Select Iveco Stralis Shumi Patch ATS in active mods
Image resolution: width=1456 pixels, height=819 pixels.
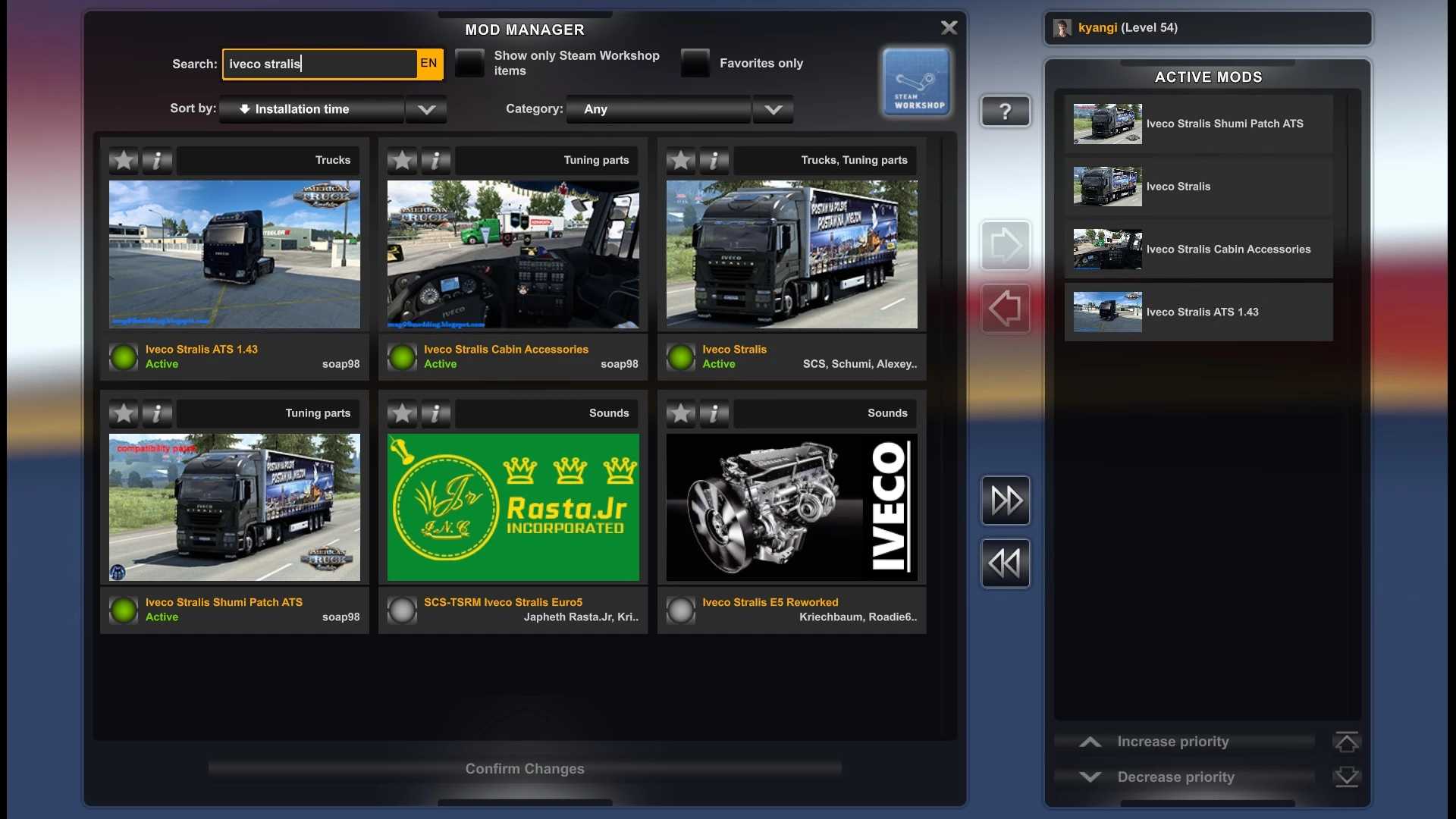(x=1198, y=124)
